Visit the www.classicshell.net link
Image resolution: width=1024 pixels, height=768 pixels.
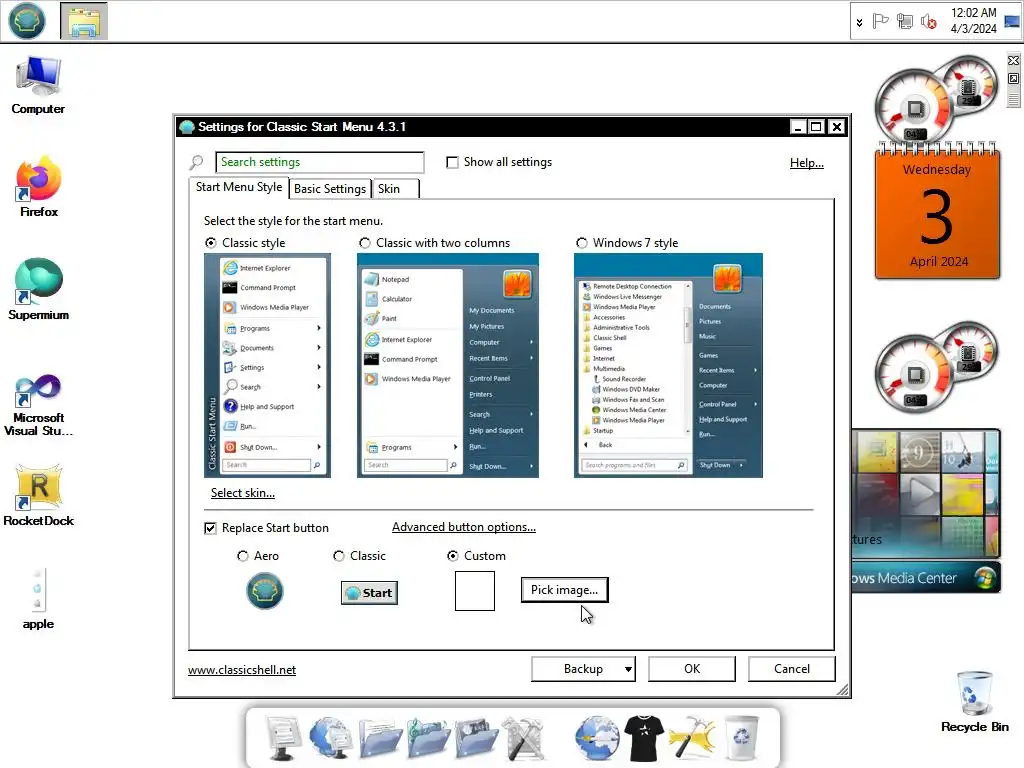click(242, 670)
